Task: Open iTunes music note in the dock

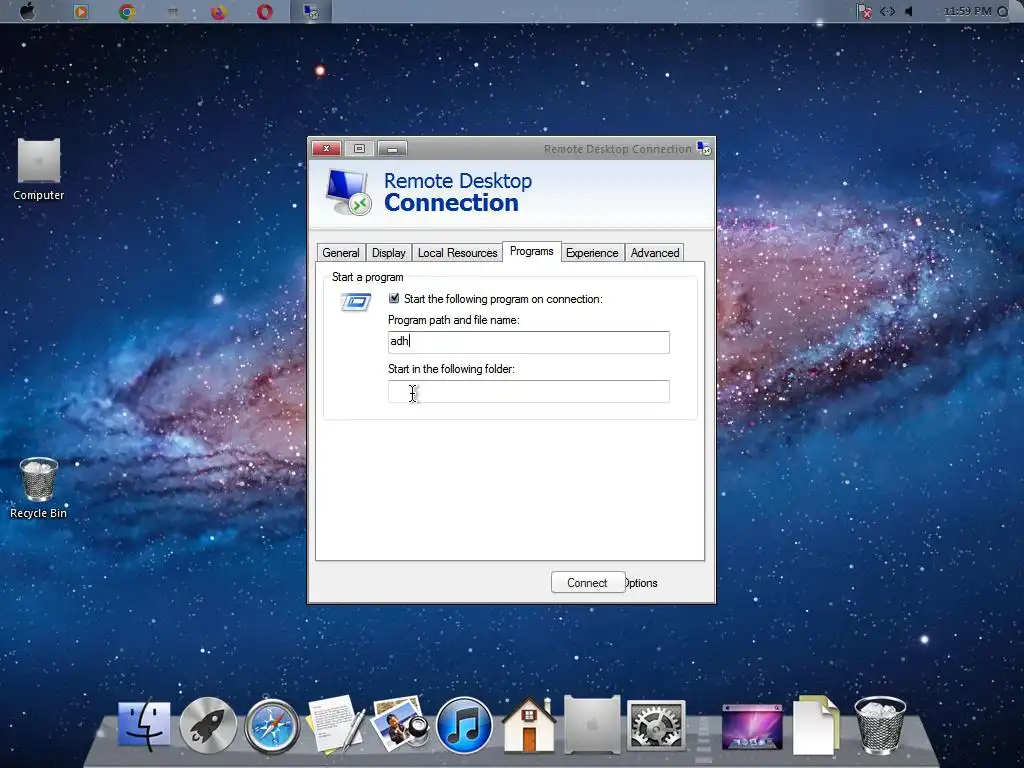Action: [464, 725]
